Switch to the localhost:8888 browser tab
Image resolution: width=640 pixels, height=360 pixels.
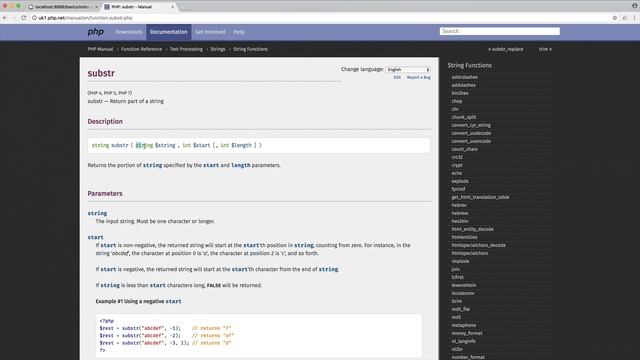click(x=61, y=7)
